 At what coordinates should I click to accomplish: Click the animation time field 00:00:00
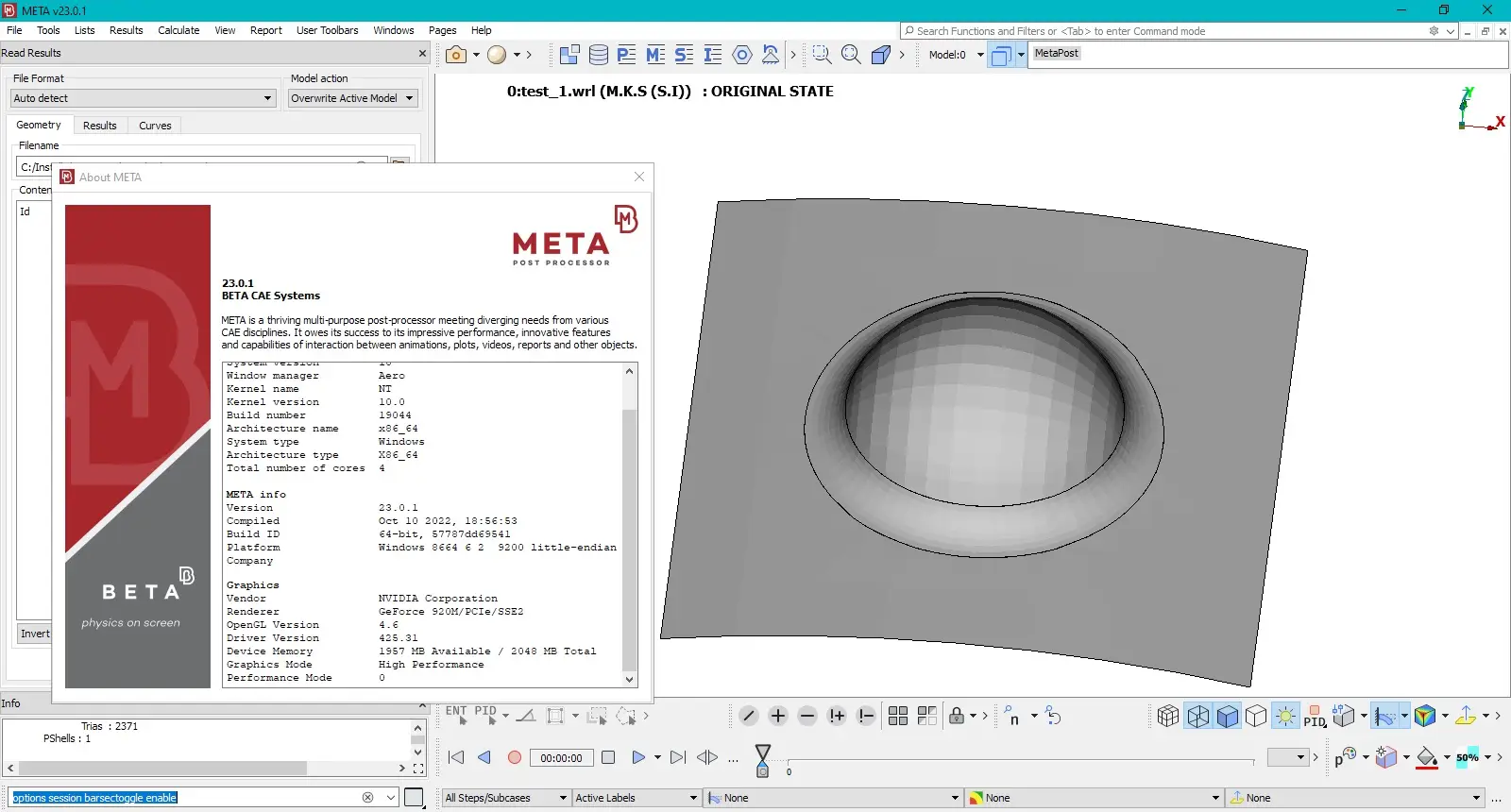(561, 757)
